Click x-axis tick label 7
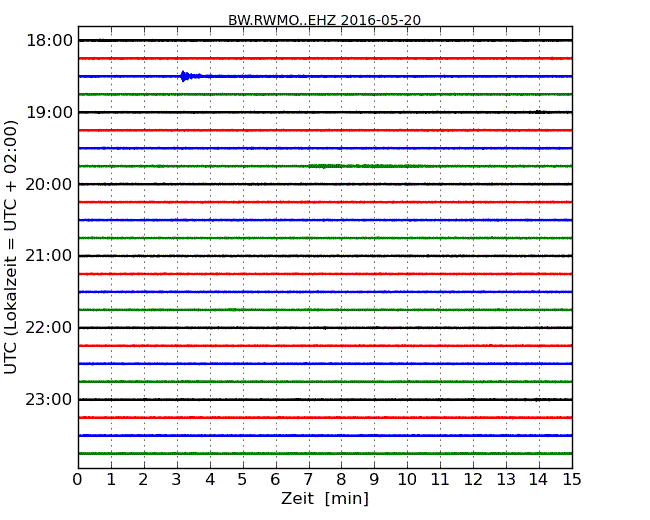Image resolution: width=650 pixels, height=520 pixels. pyautogui.click(x=308, y=480)
